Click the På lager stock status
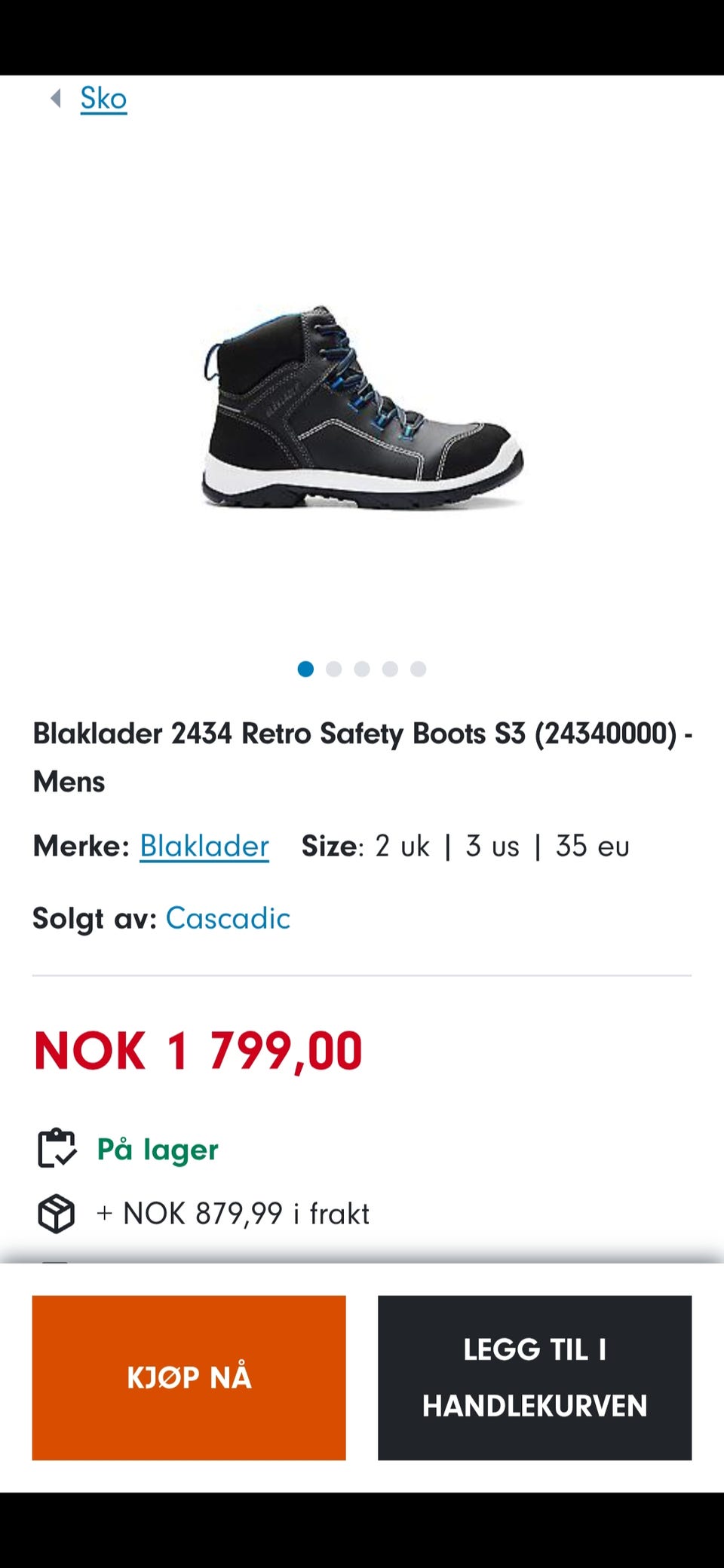Viewport: 724px width, 1568px height. 158,1150
